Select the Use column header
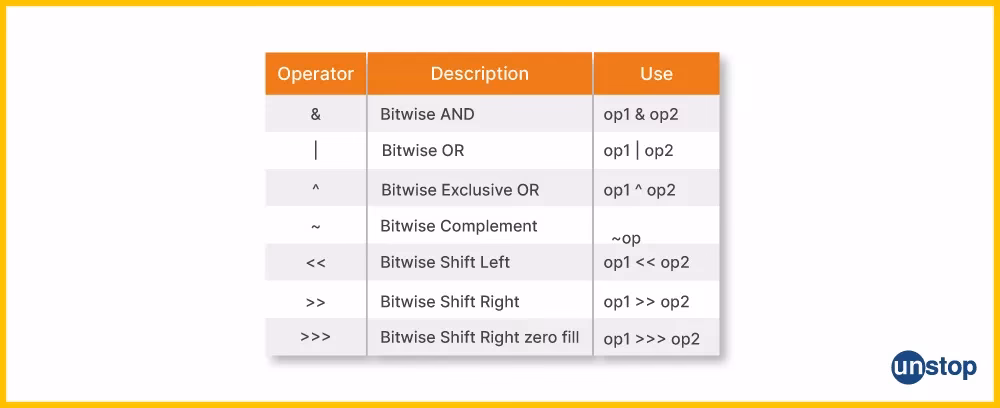1000x408 pixels. [x=656, y=74]
